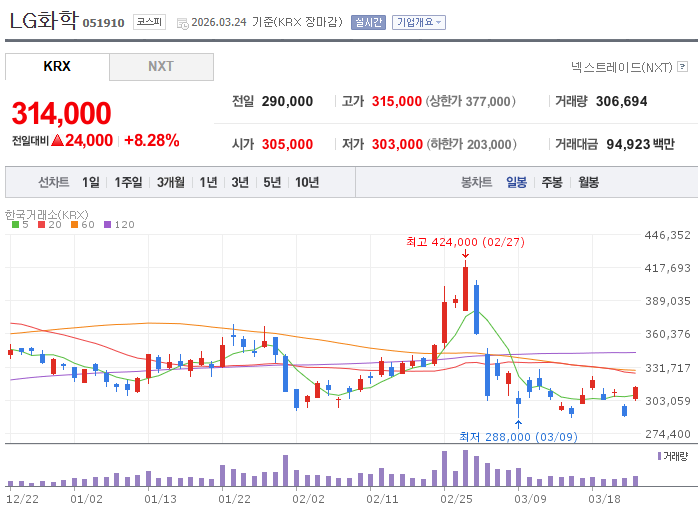Click the 코스피 market badge
This screenshot has height=512, width=698.
click(x=149, y=22)
